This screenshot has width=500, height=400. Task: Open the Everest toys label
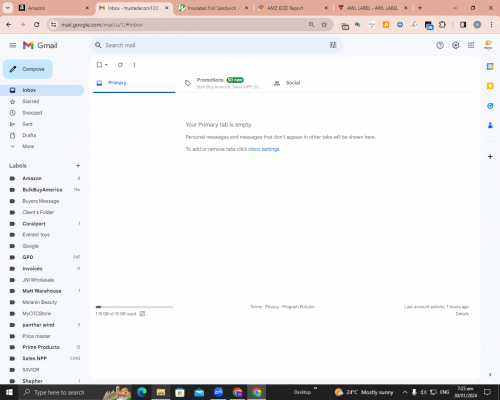click(42, 235)
